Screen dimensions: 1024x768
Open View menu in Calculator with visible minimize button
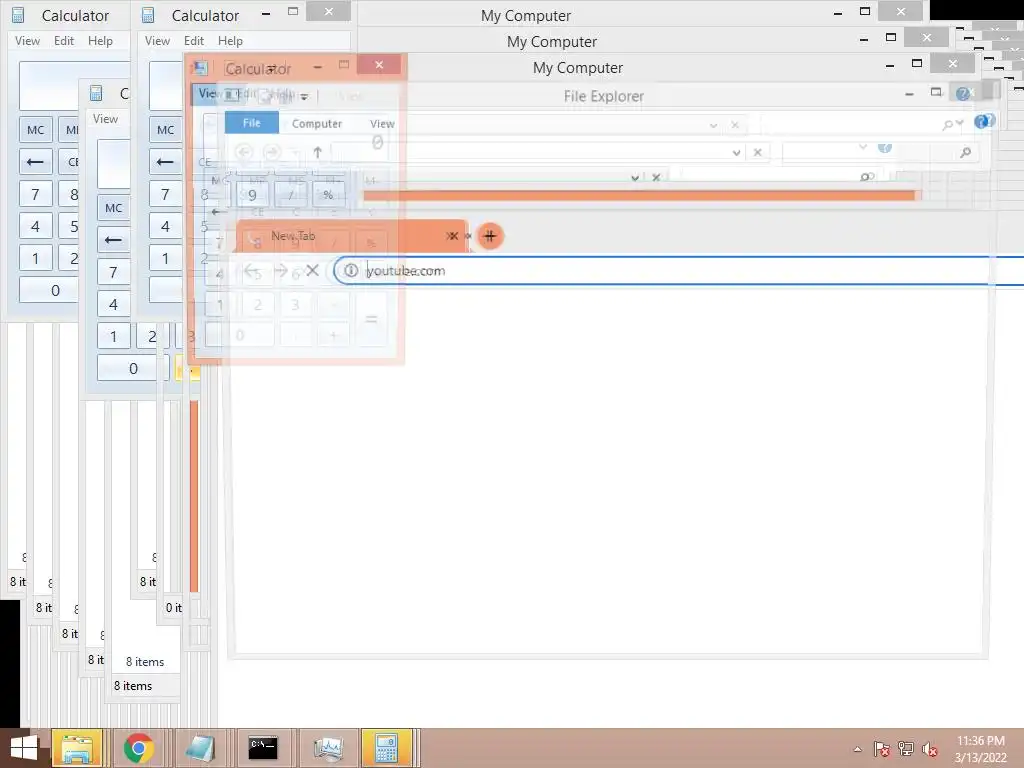coord(157,40)
